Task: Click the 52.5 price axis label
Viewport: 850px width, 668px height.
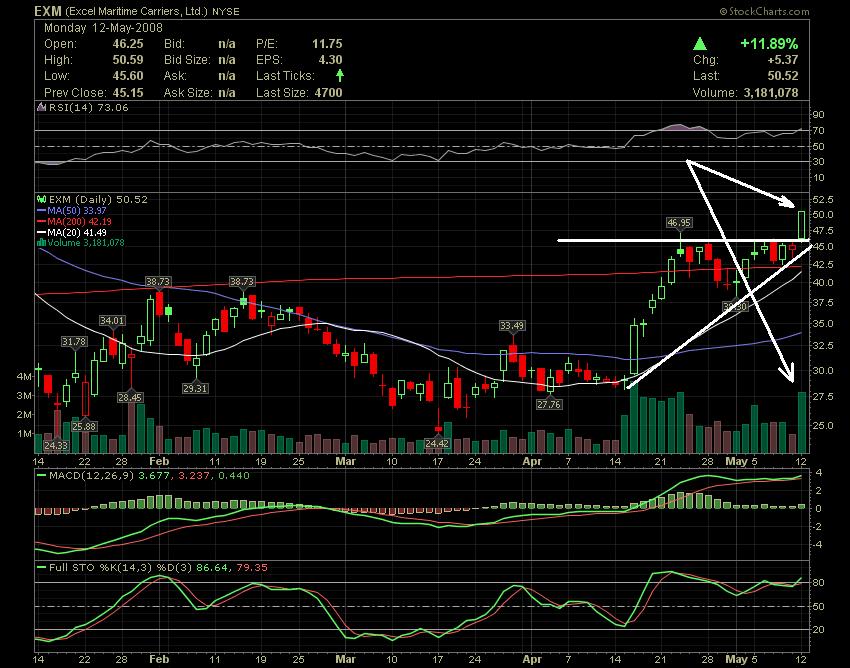Action: pos(823,200)
